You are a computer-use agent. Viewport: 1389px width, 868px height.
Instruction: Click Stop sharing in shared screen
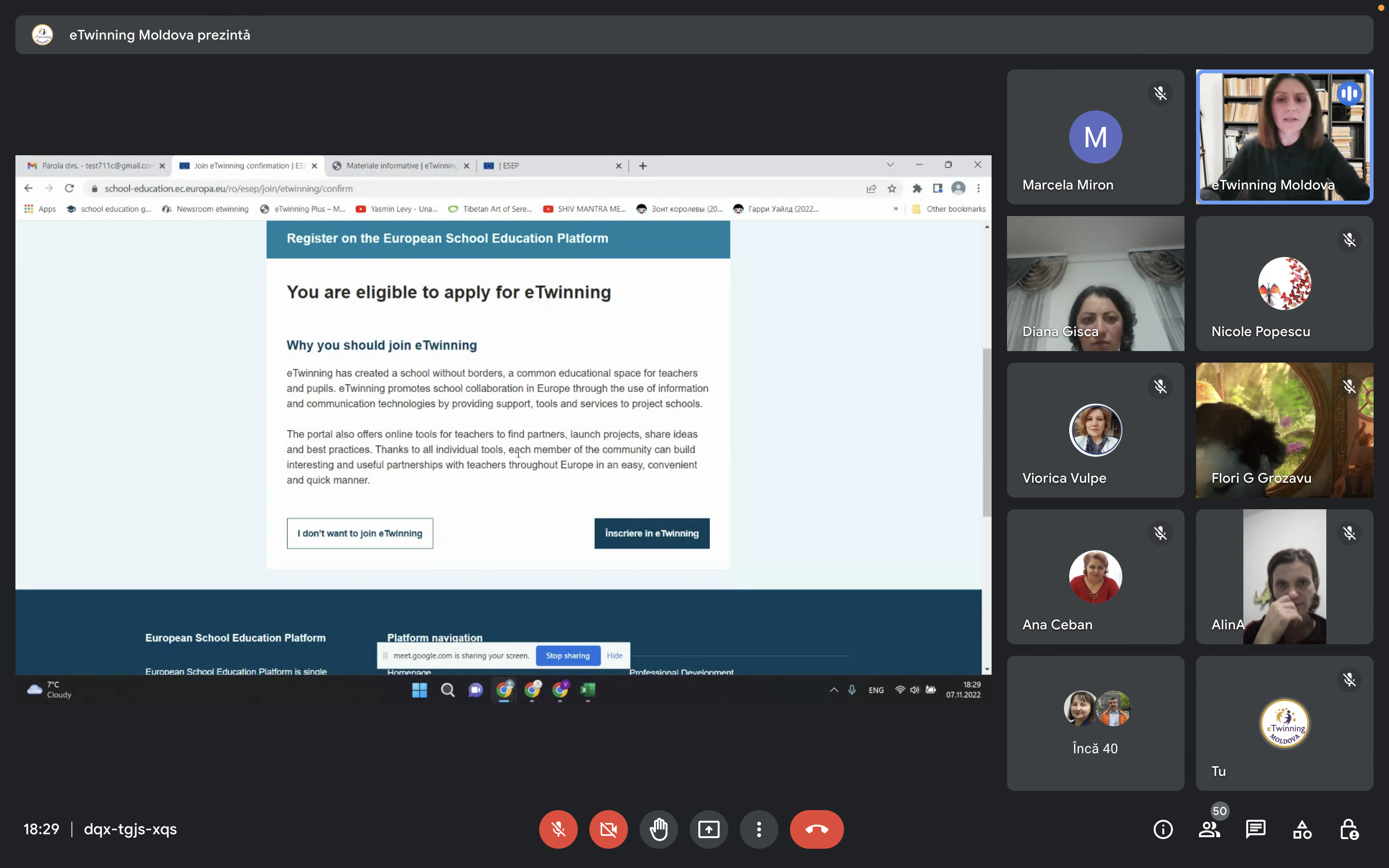[x=568, y=656]
